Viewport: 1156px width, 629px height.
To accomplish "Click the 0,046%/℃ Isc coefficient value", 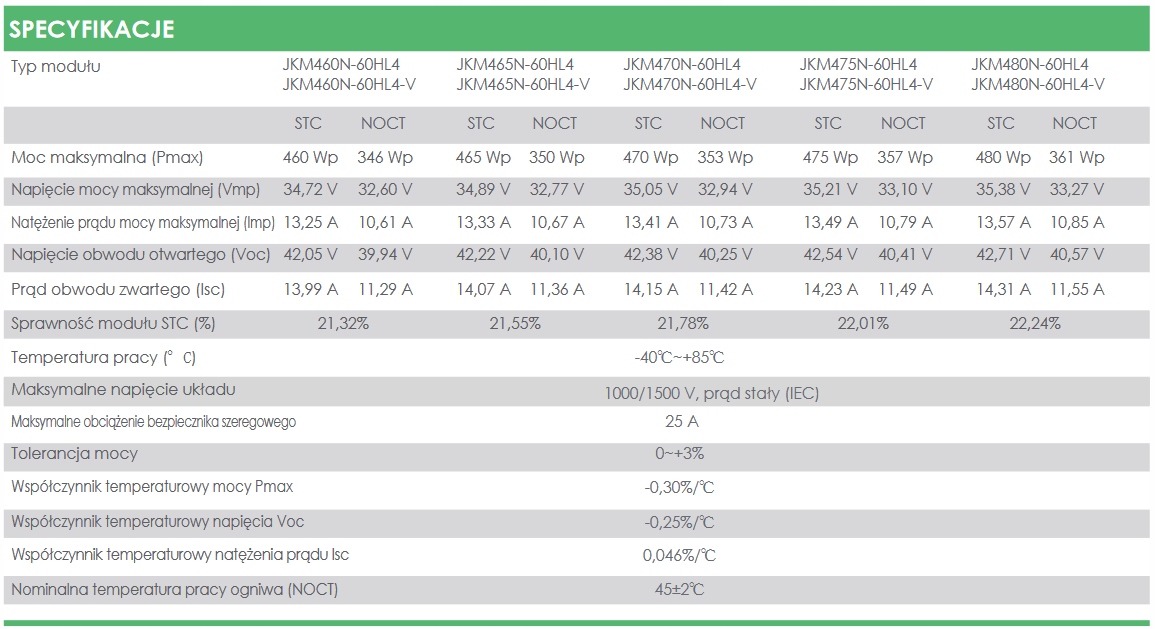I will point(679,555).
